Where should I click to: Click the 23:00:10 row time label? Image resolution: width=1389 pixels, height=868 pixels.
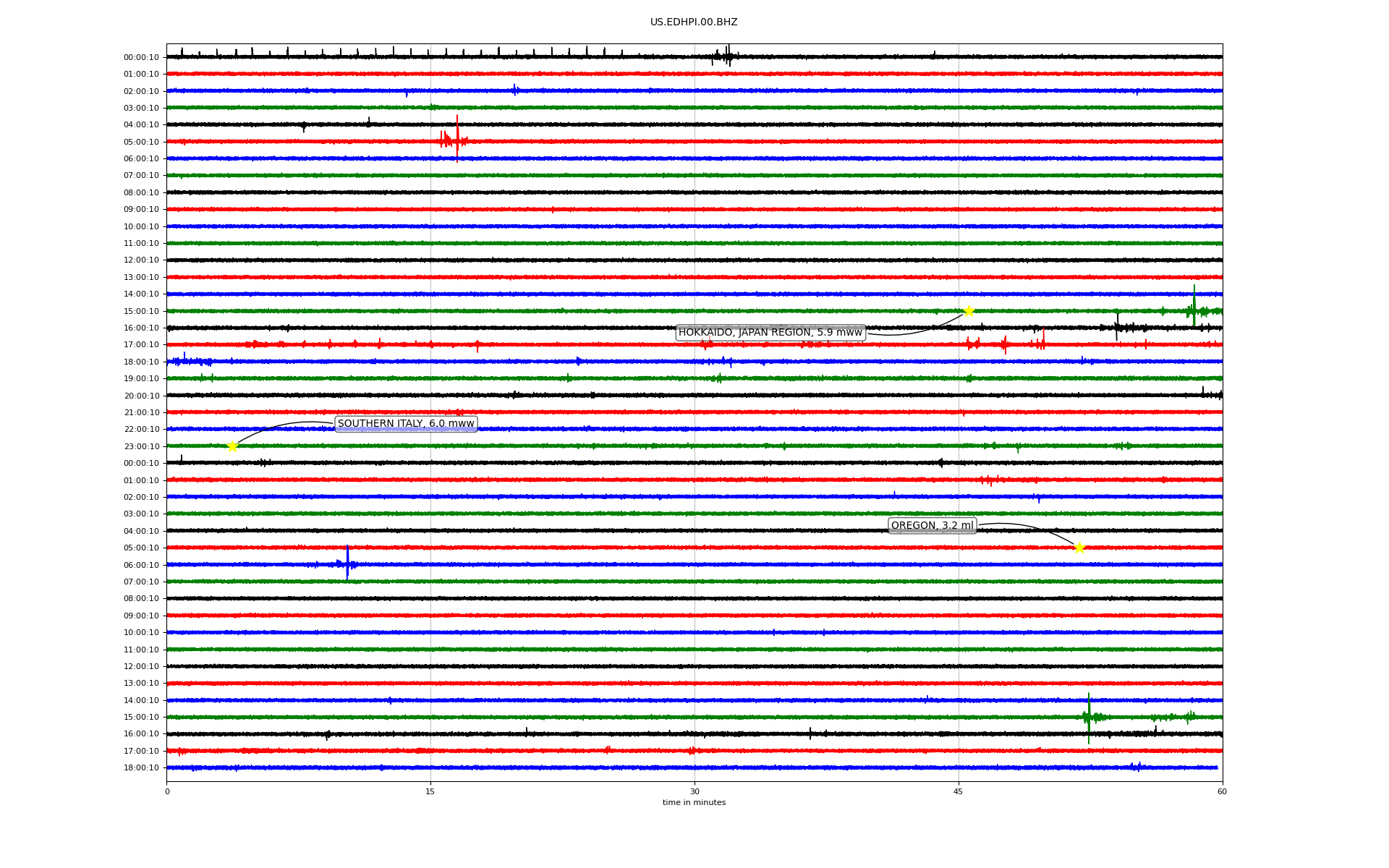click(x=141, y=446)
